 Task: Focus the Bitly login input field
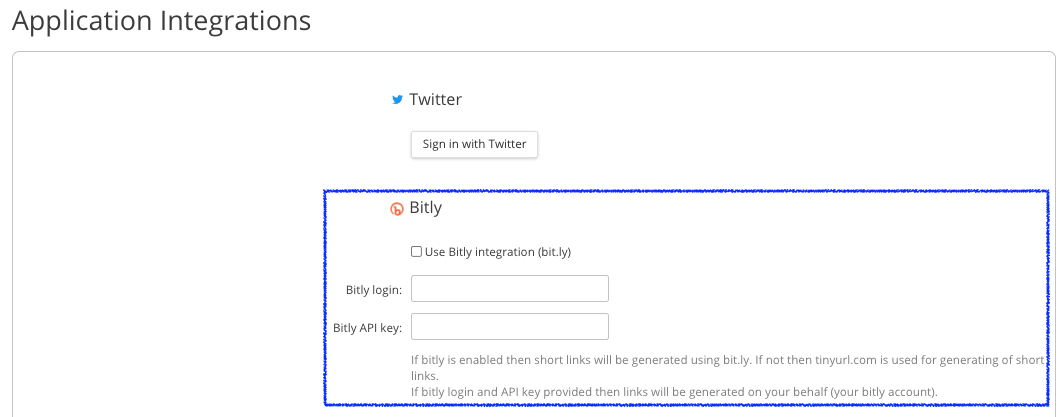click(x=510, y=289)
